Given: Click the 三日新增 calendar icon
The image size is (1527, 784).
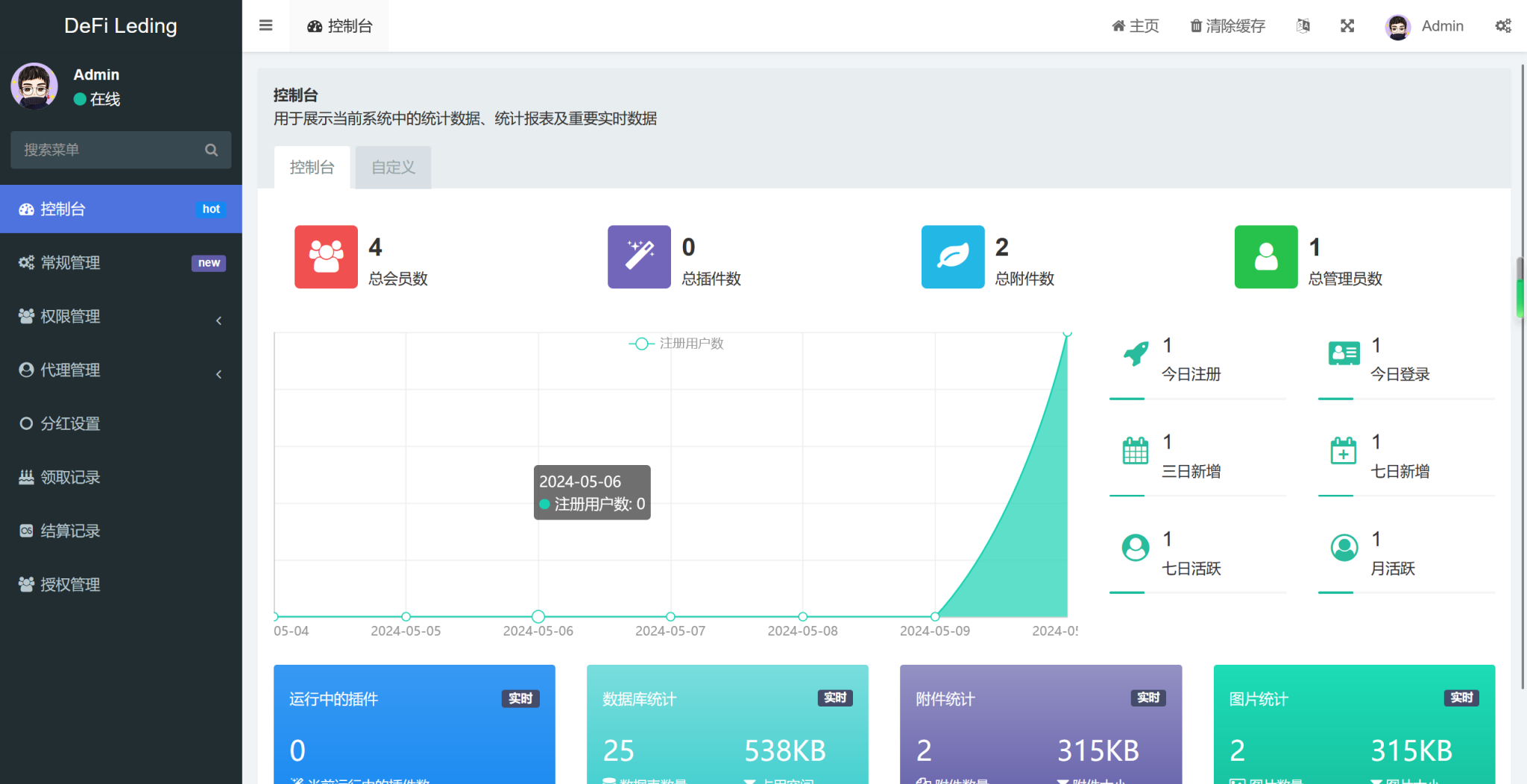Looking at the screenshot, I should 1136,450.
